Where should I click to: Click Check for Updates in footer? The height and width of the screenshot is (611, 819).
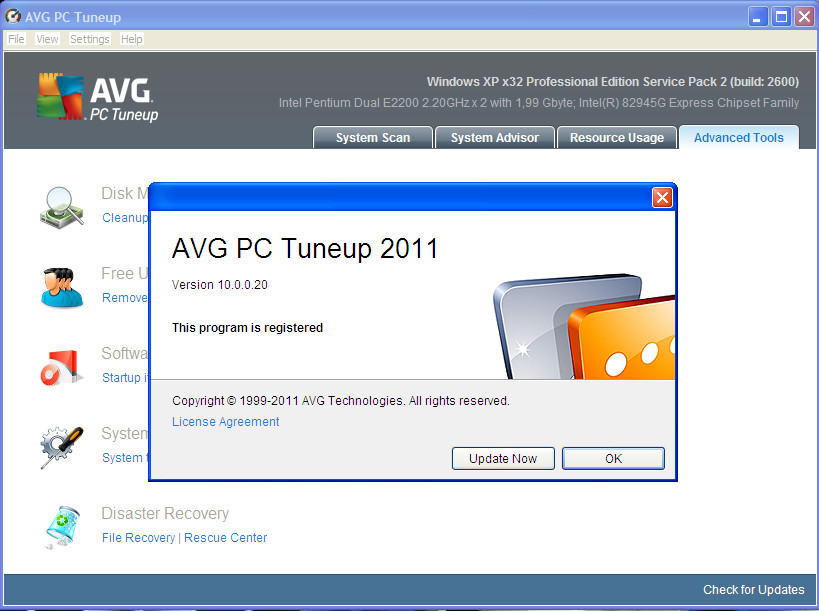(754, 590)
